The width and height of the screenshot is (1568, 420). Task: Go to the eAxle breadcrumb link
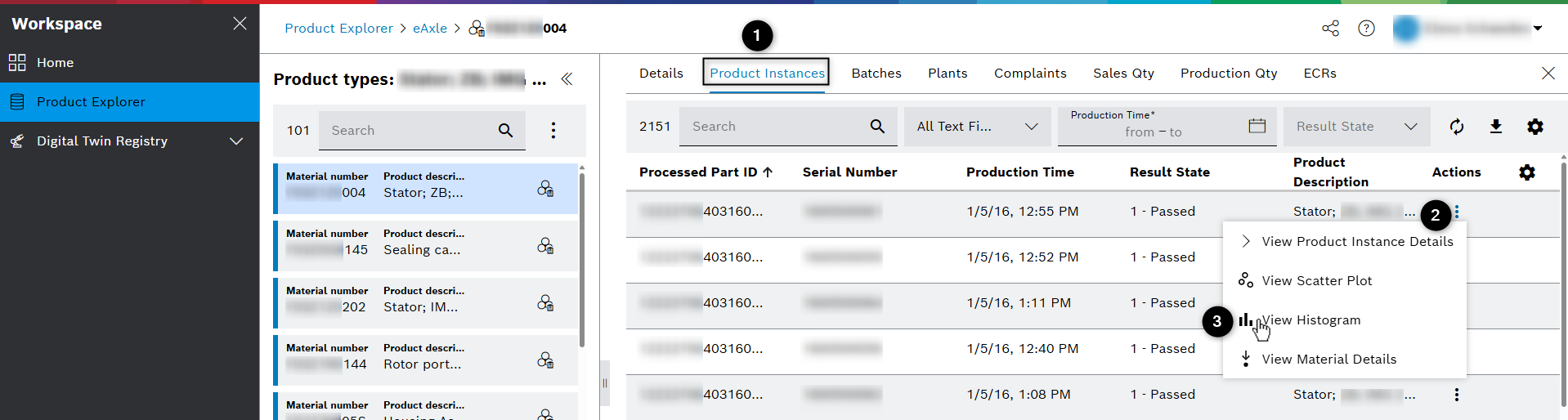(430, 29)
